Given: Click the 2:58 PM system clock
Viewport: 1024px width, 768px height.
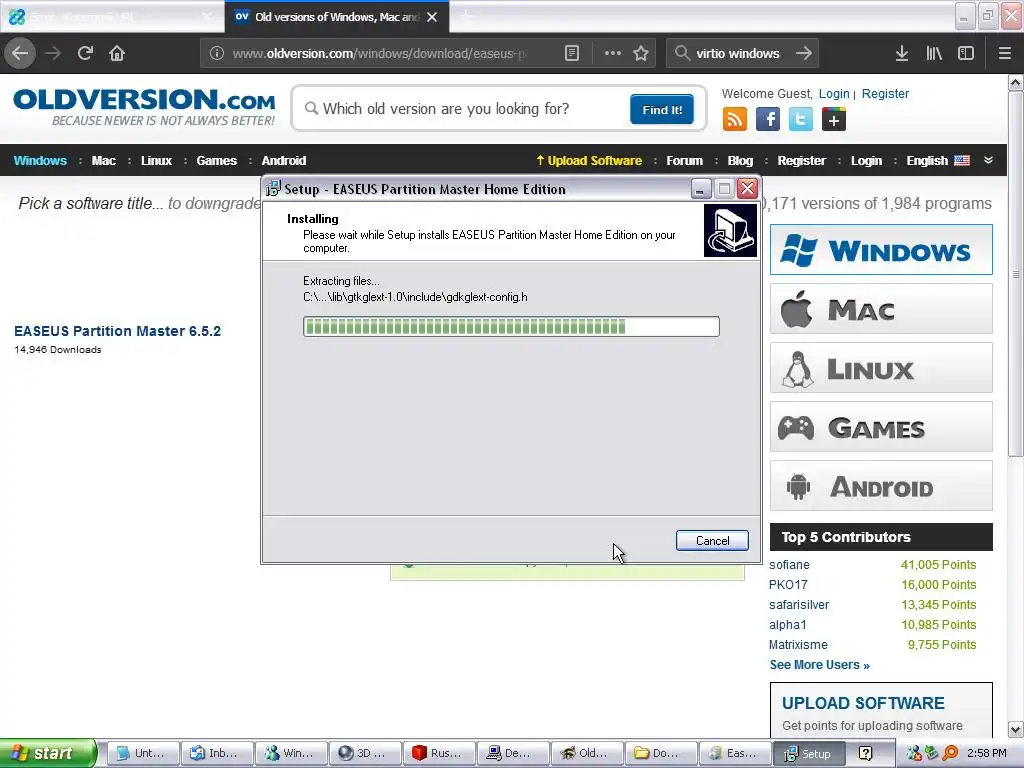Looking at the screenshot, I should (x=986, y=753).
